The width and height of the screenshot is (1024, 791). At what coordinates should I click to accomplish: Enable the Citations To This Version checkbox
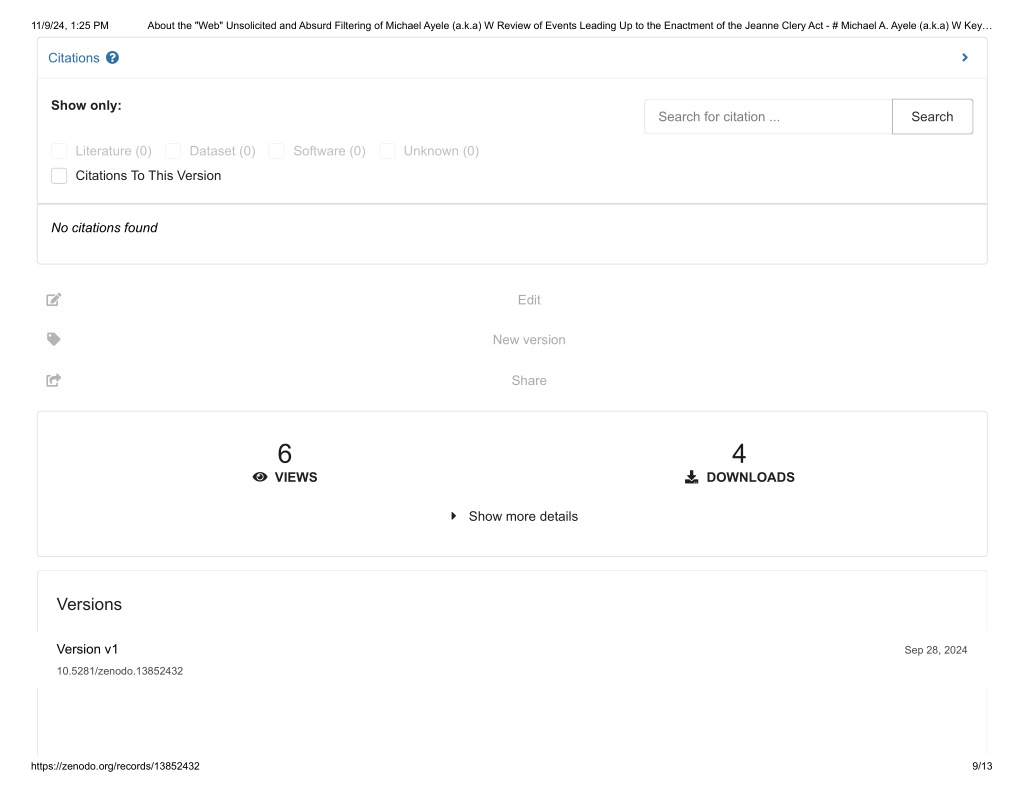59,176
